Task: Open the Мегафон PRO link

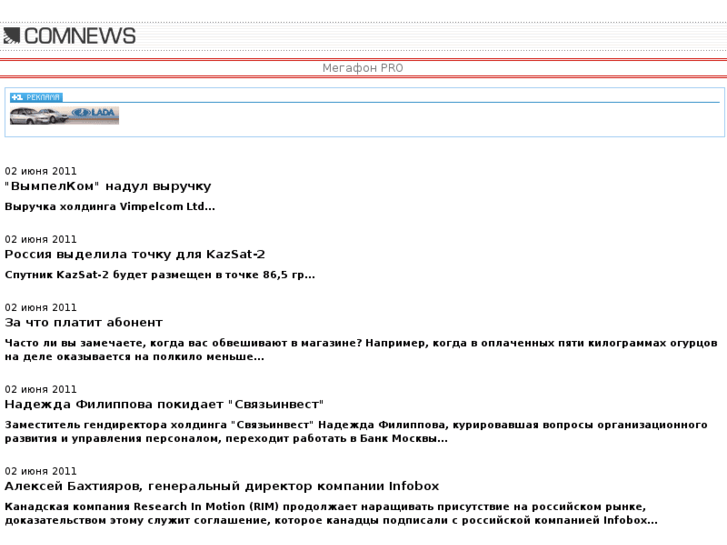Action: tap(363, 68)
